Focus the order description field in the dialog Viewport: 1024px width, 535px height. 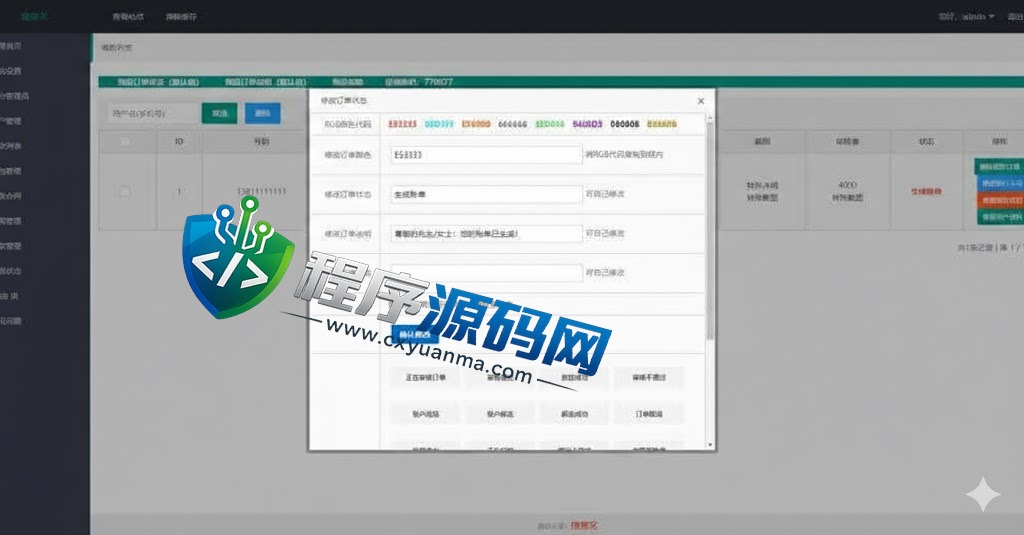[486, 233]
